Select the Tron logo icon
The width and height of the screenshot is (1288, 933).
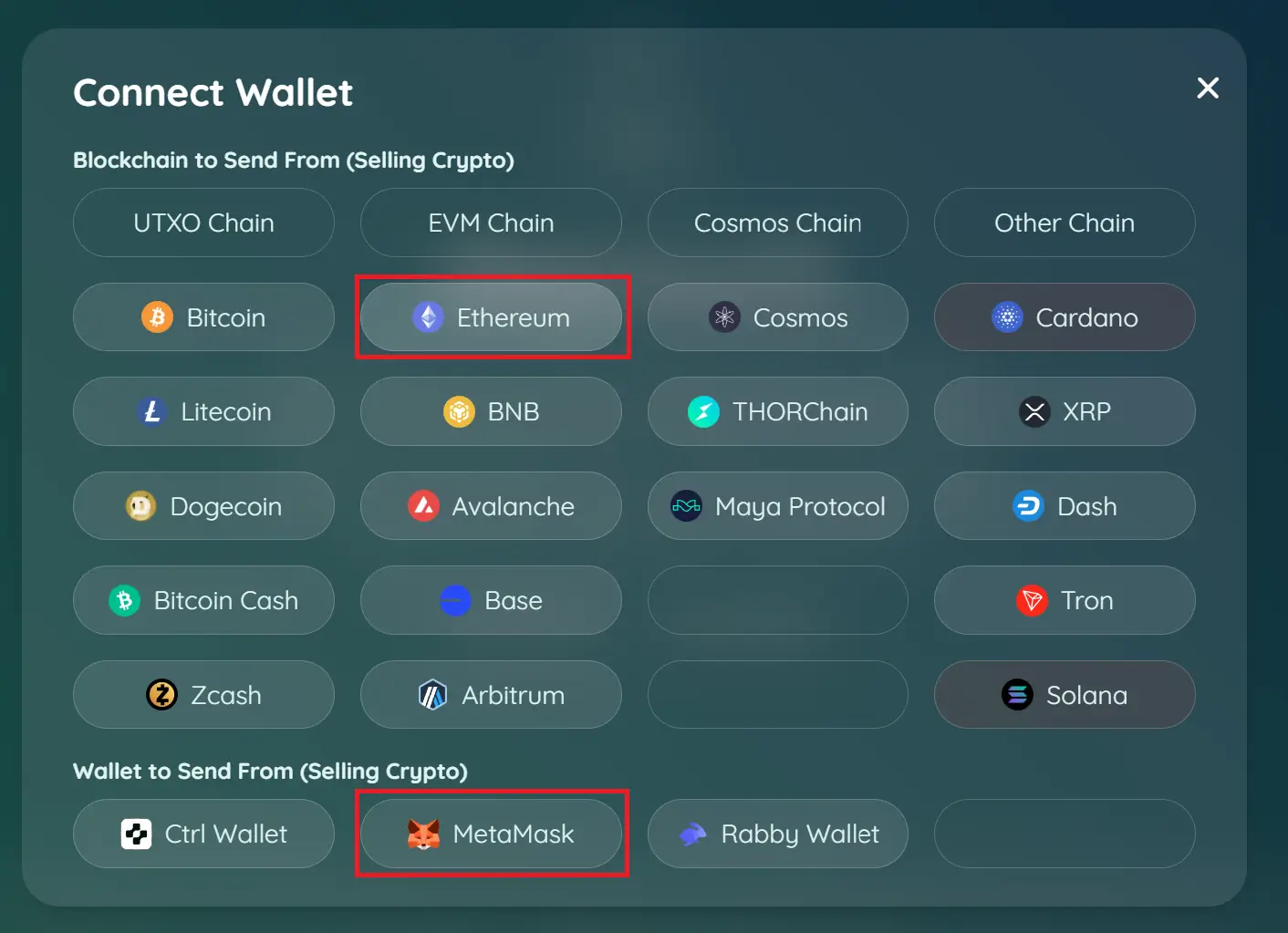tap(1032, 600)
